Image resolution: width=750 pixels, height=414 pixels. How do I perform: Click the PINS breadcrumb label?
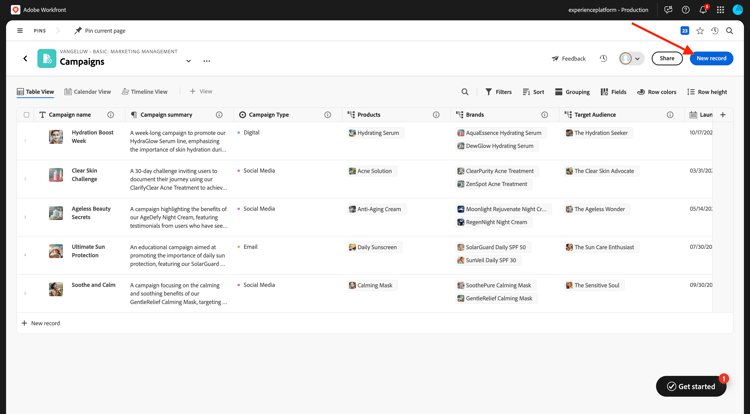pos(40,31)
